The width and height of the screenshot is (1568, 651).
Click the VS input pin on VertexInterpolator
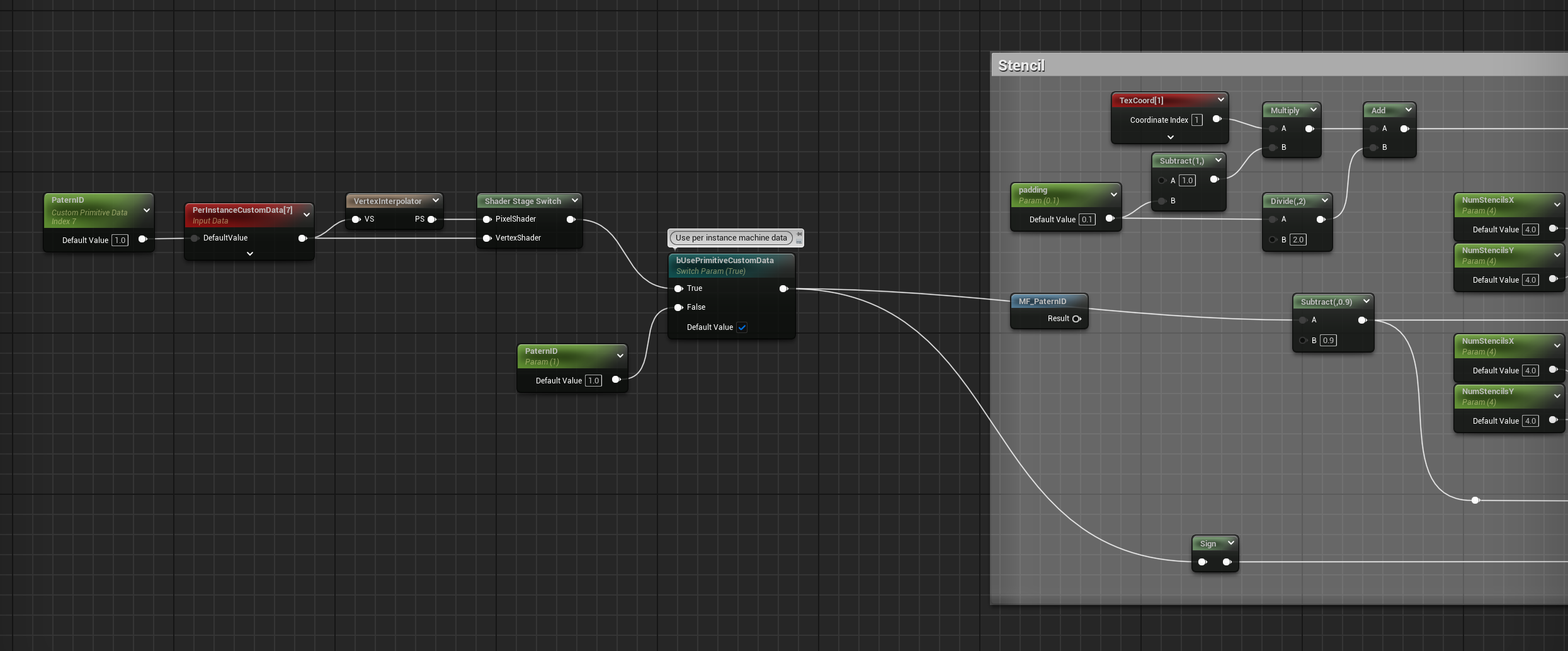[356, 219]
